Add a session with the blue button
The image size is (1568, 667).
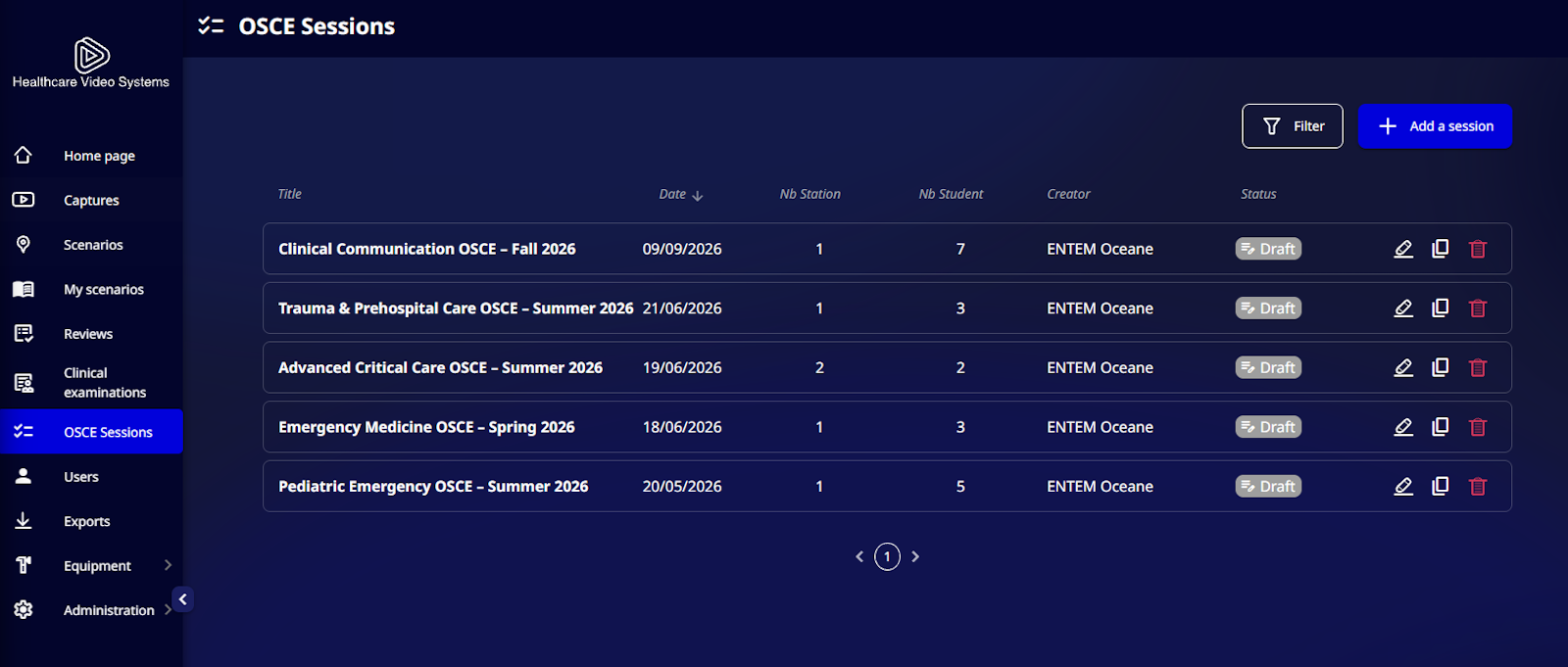tap(1435, 126)
